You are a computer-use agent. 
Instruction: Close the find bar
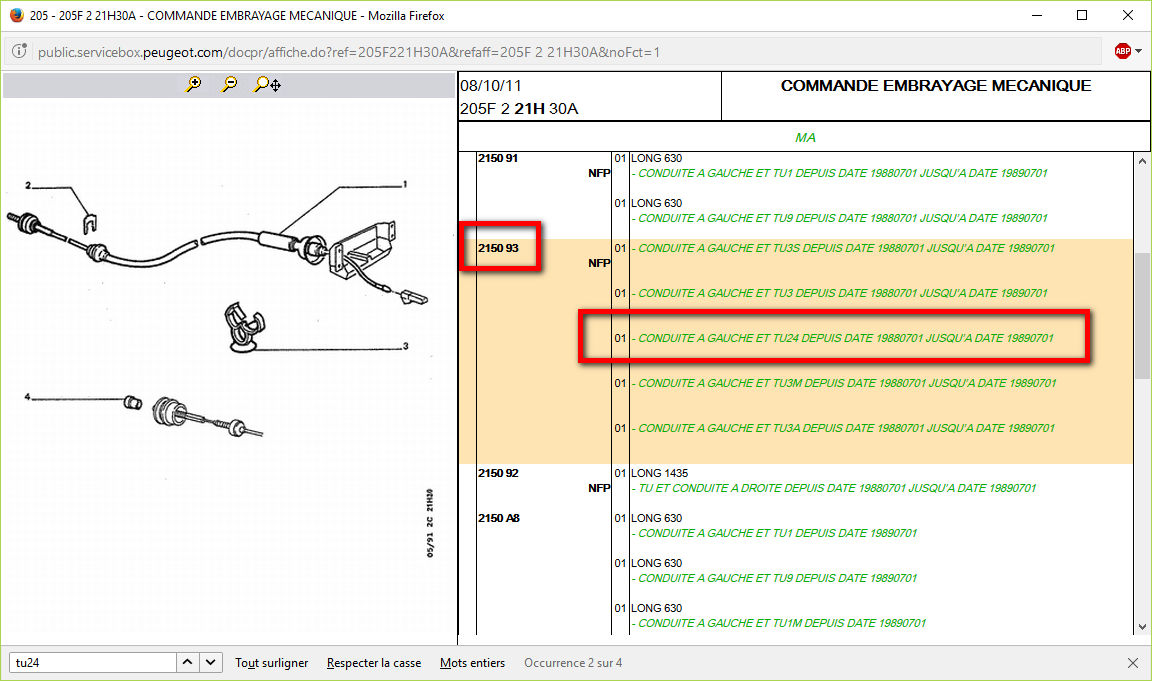(1132, 663)
